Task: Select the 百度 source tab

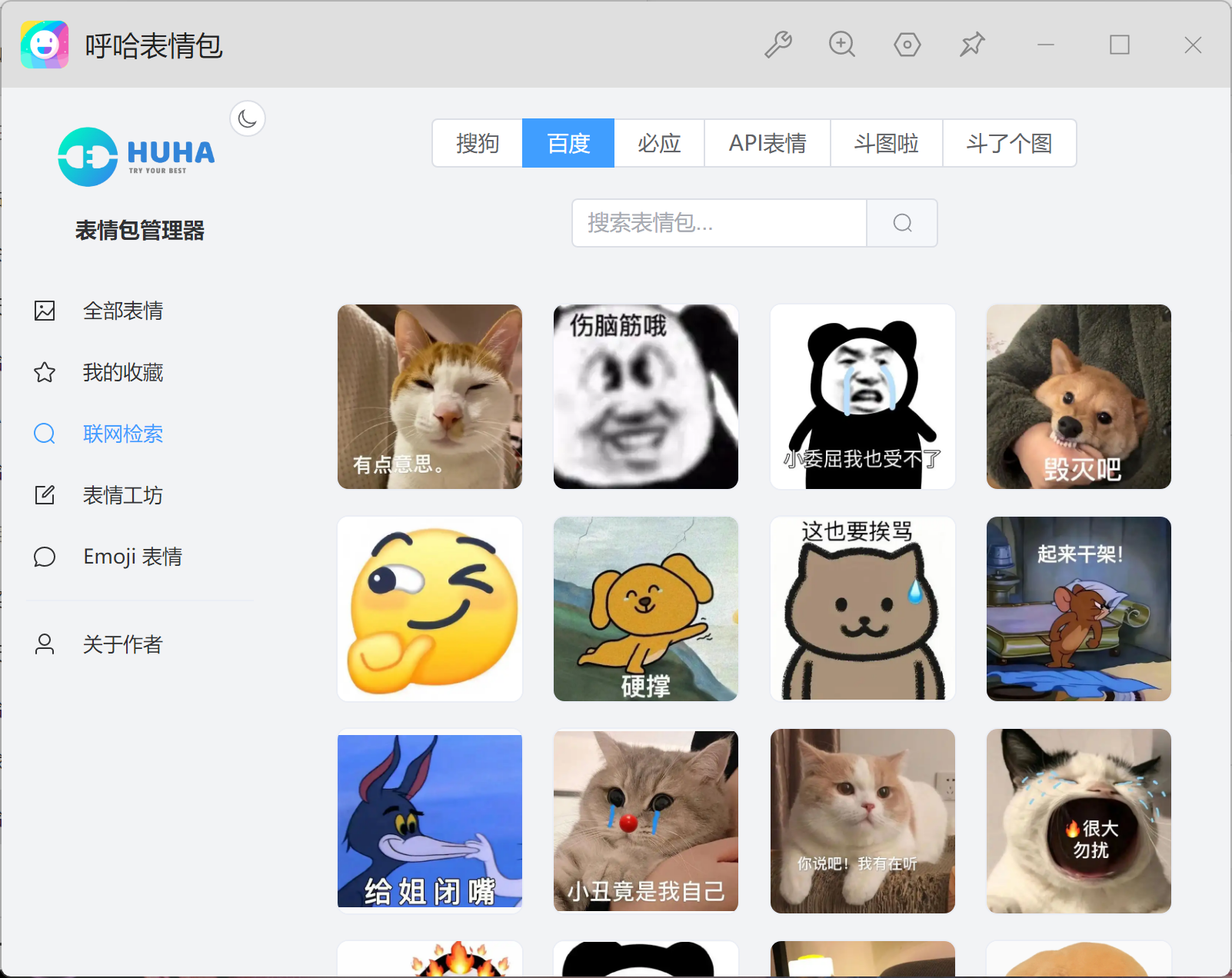Action: [568, 143]
